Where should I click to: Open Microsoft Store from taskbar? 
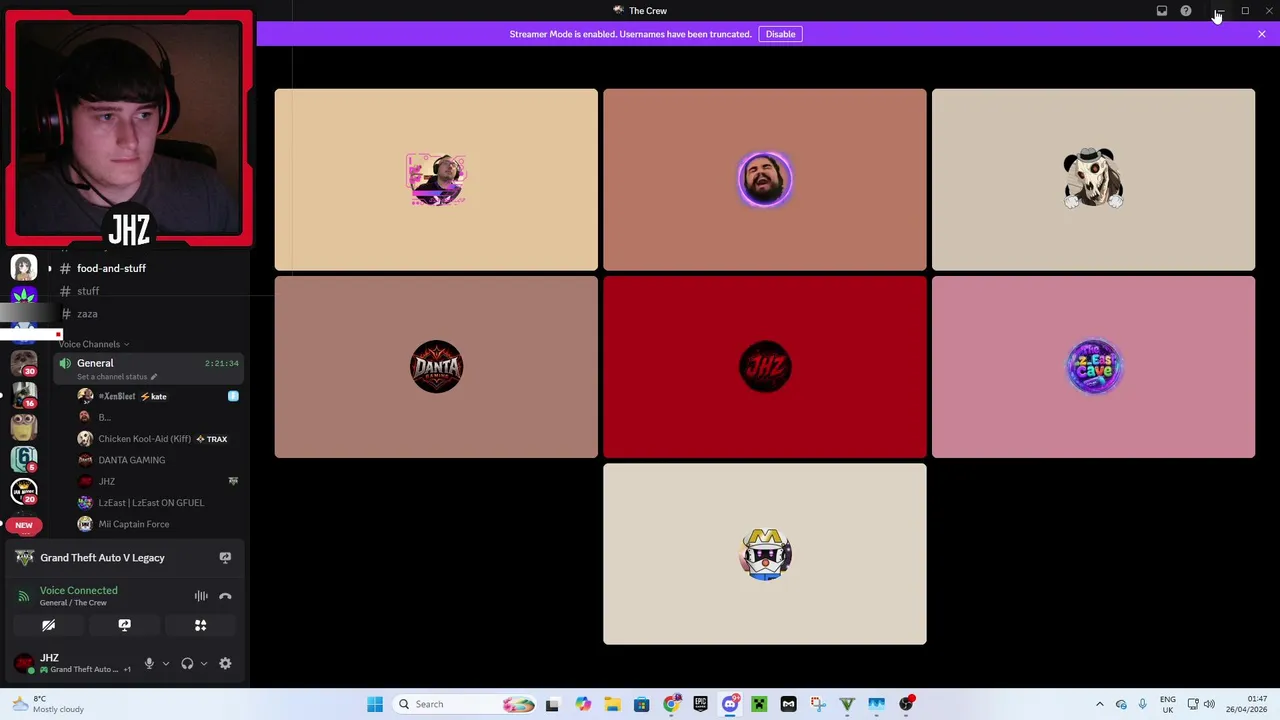coord(642,704)
